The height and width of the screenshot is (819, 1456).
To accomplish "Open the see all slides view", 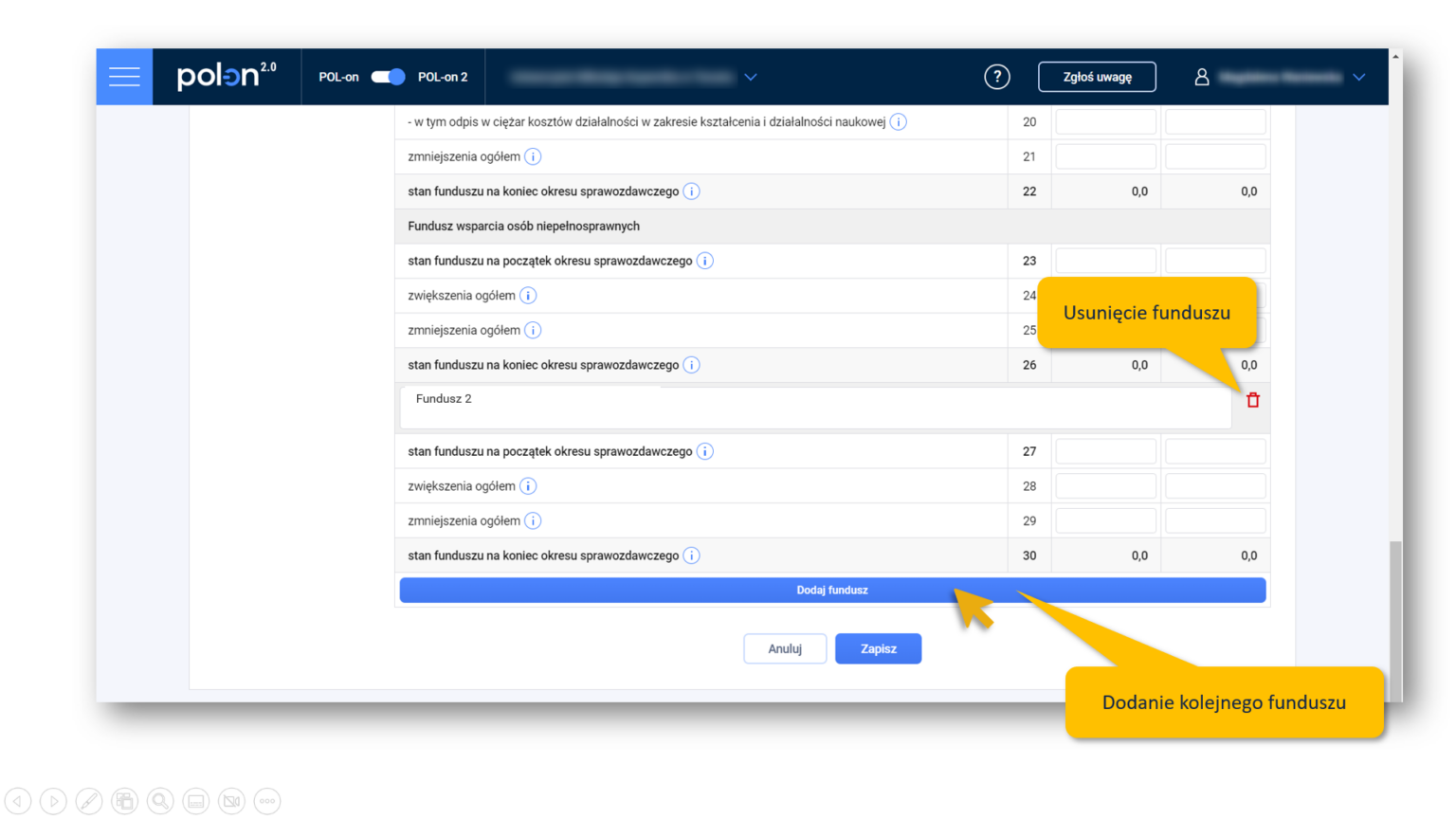I will pyautogui.click(x=124, y=801).
